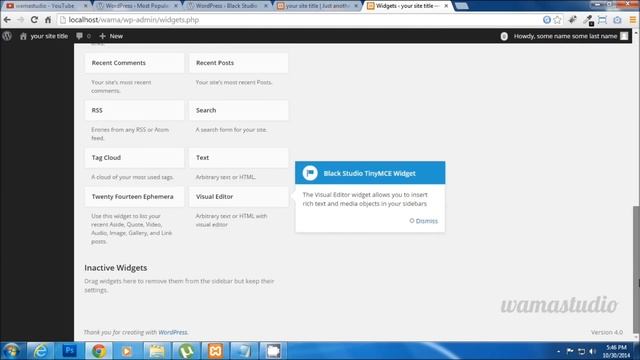
Task: Select the RSS widget
Action: (134, 110)
